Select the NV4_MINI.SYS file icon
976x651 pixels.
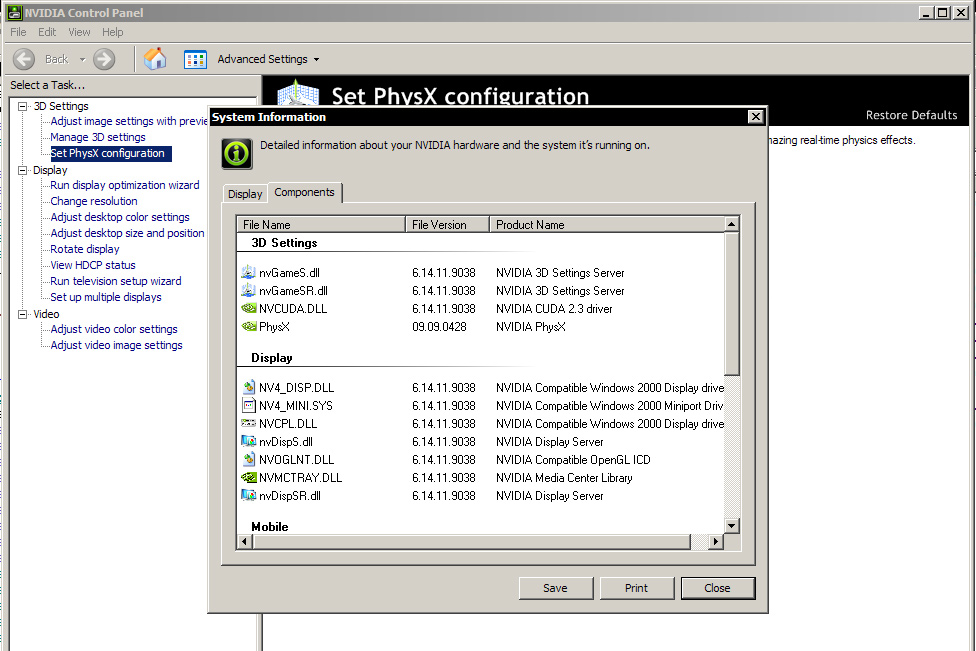pyautogui.click(x=248, y=405)
